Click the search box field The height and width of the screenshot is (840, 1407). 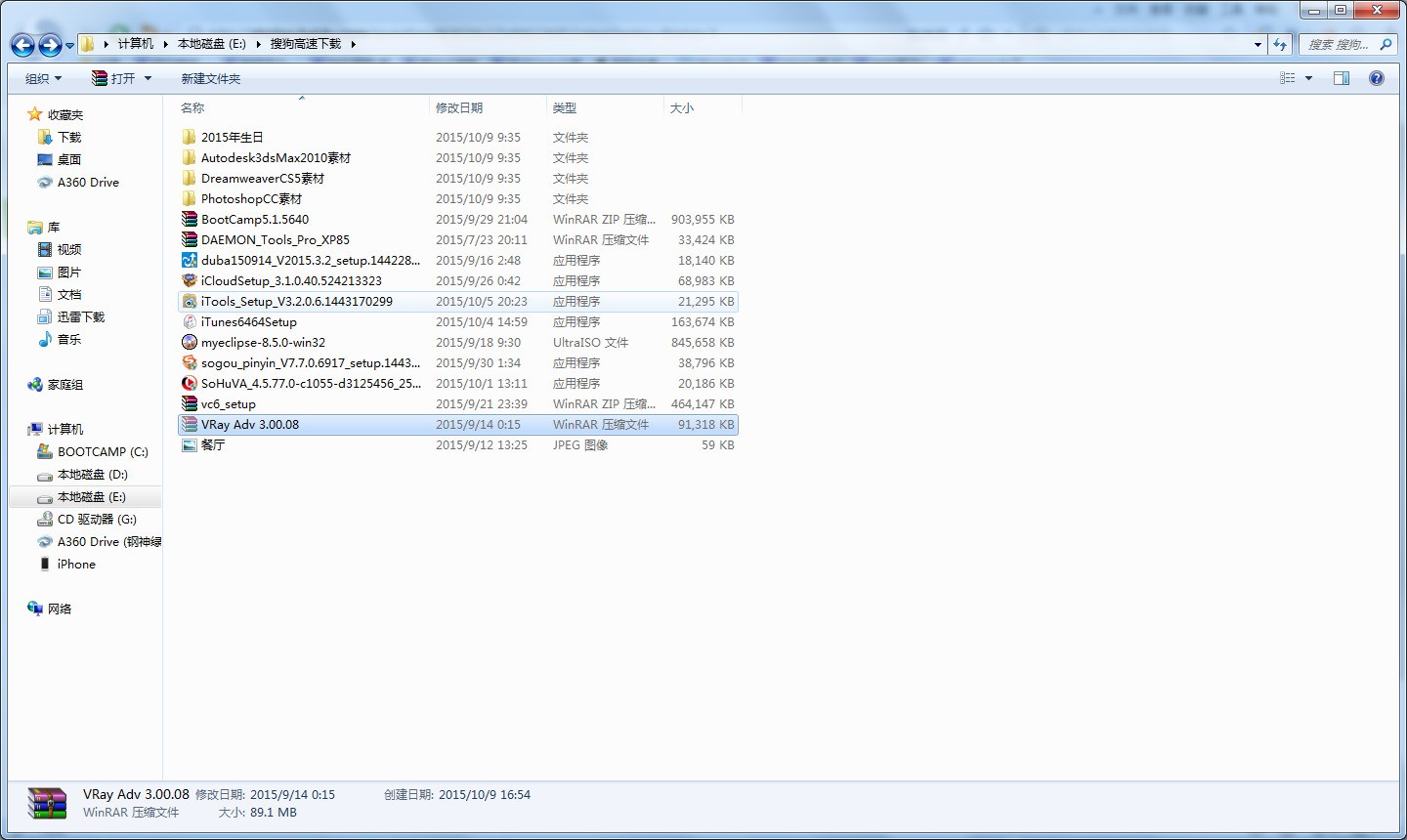click(x=1347, y=45)
